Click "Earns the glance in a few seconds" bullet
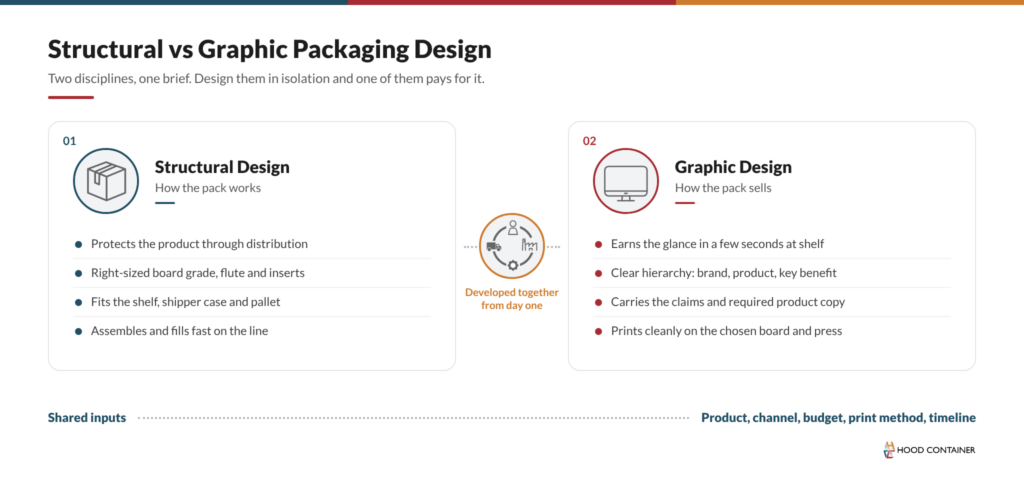 pos(717,244)
